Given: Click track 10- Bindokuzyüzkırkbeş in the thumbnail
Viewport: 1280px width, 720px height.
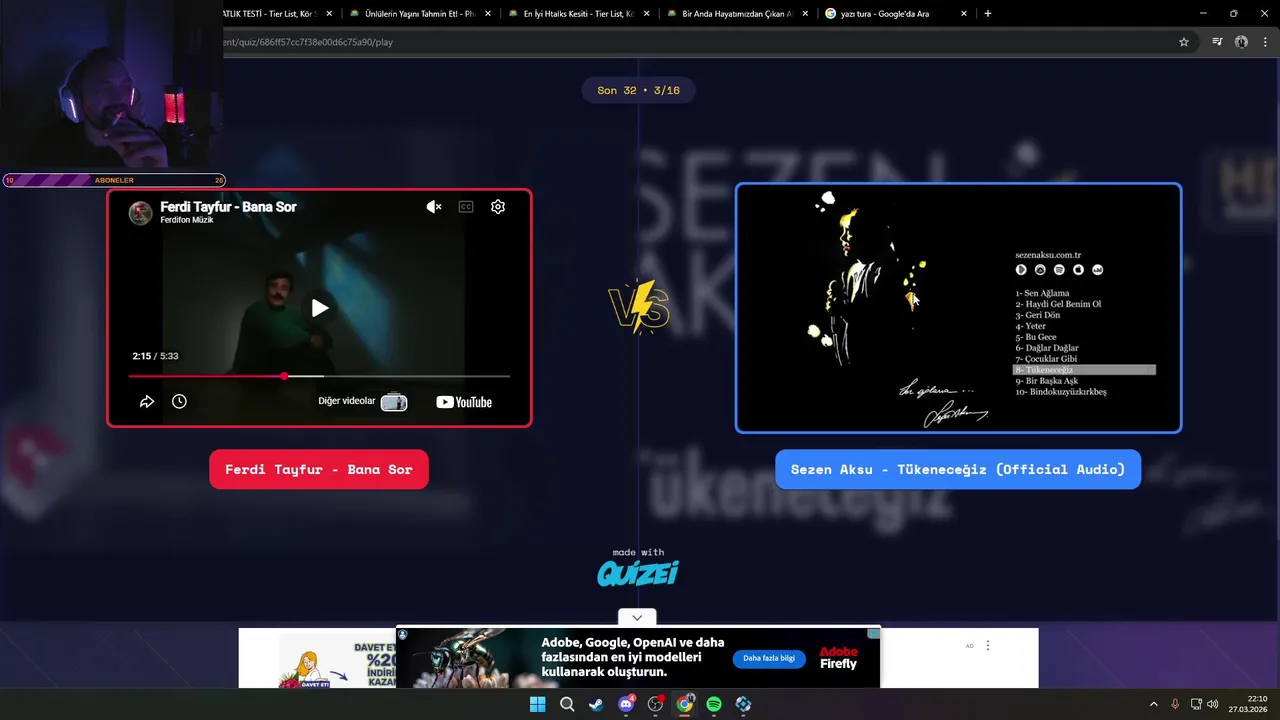Looking at the screenshot, I should (x=1061, y=392).
